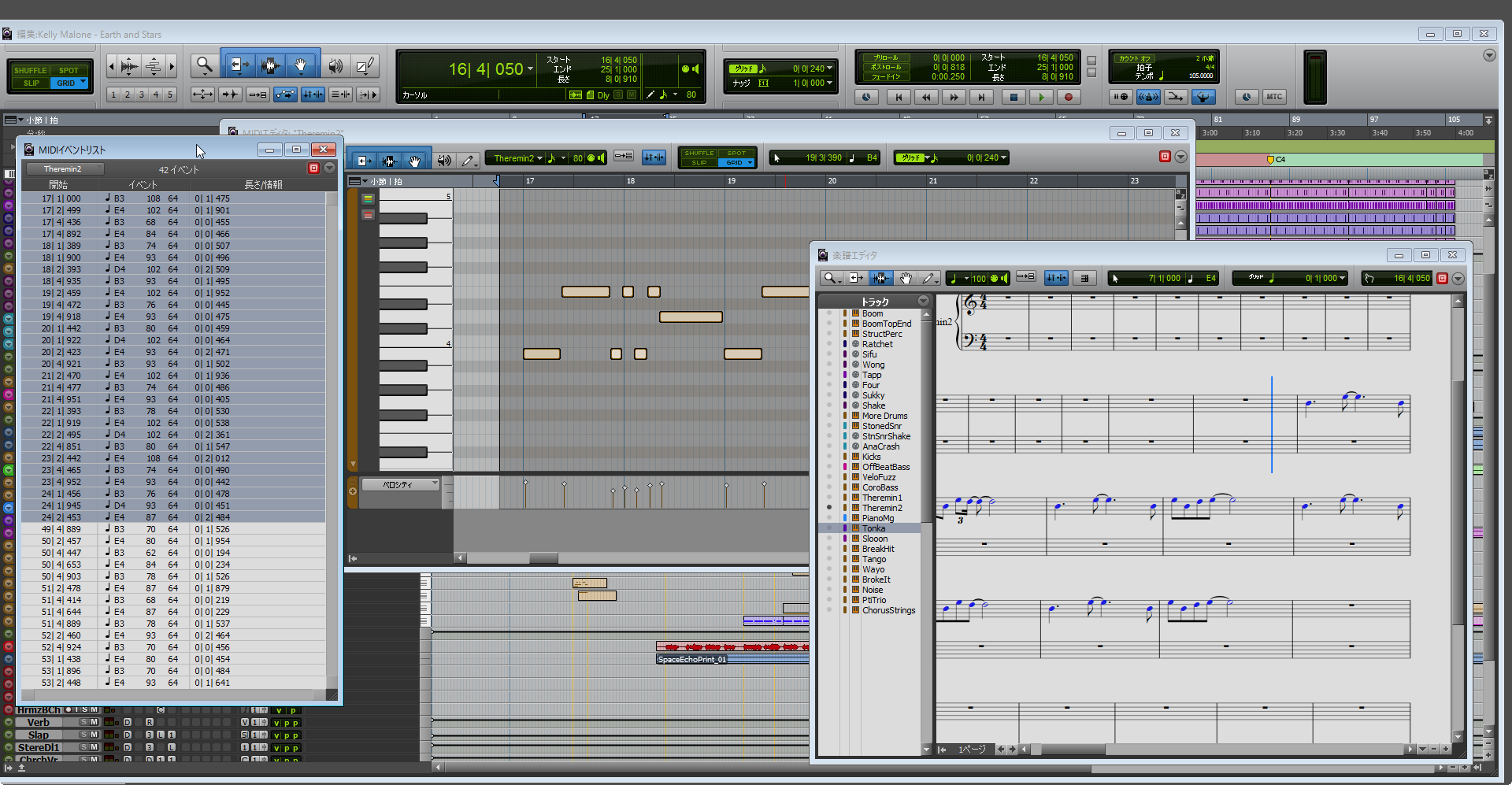Select Boom track in score editor list
Image resolution: width=1512 pixels, height=785 pixels.
coord(873,313)
